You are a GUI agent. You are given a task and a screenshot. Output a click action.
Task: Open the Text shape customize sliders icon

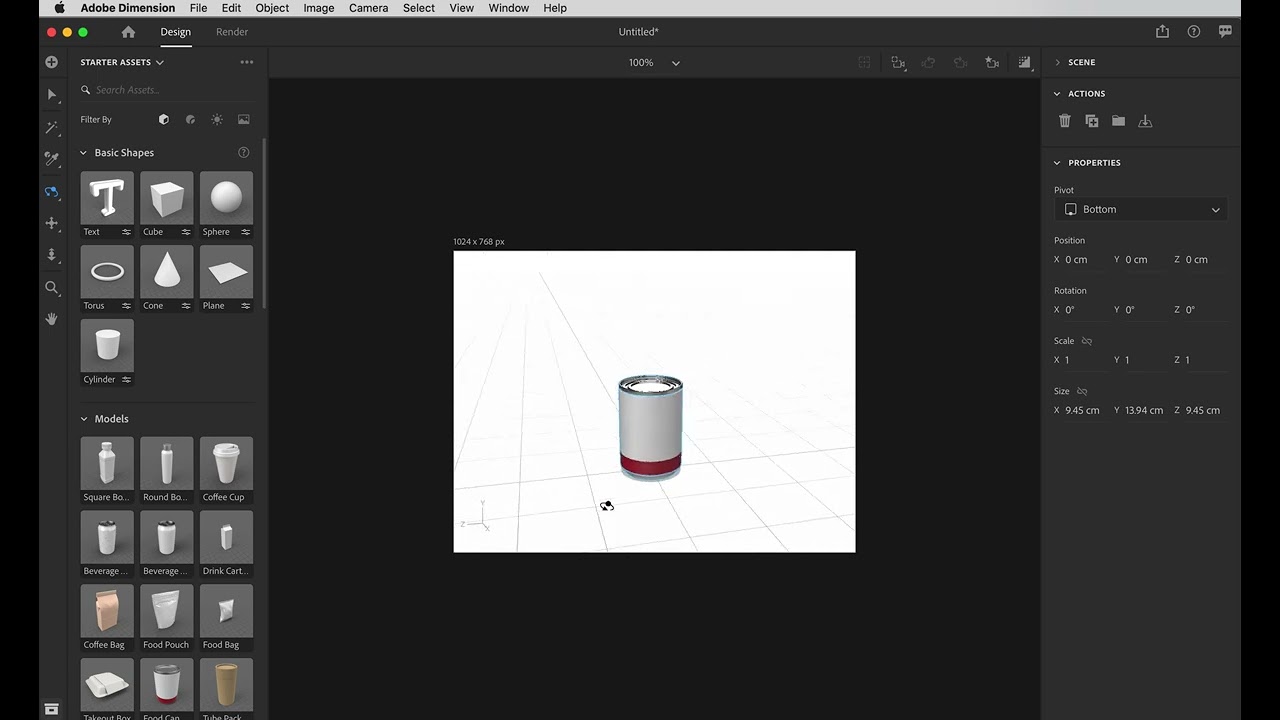coord(126,232)
